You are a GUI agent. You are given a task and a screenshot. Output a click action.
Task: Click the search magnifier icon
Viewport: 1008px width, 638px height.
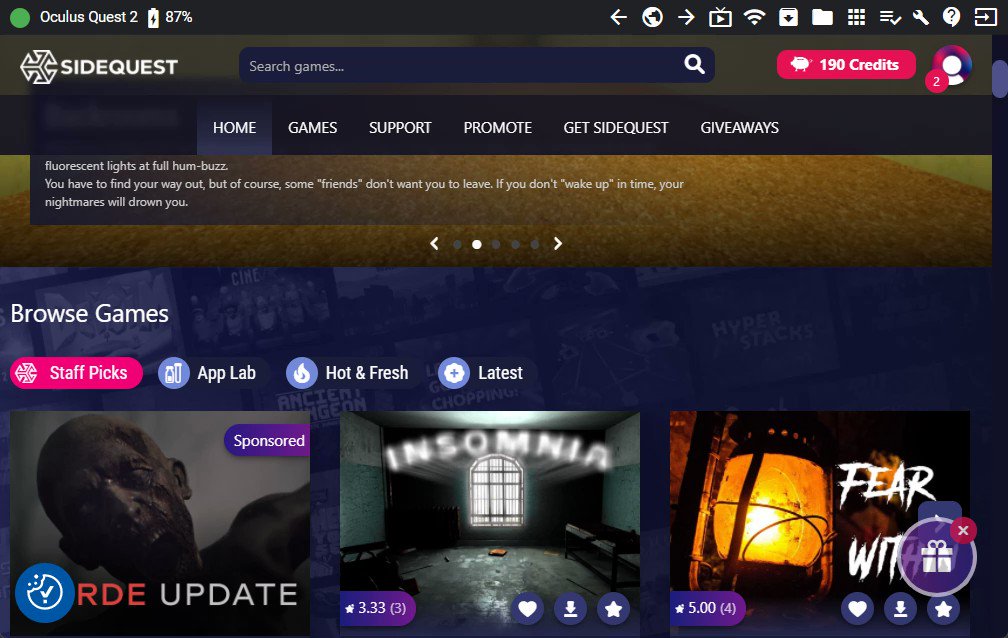694,64
